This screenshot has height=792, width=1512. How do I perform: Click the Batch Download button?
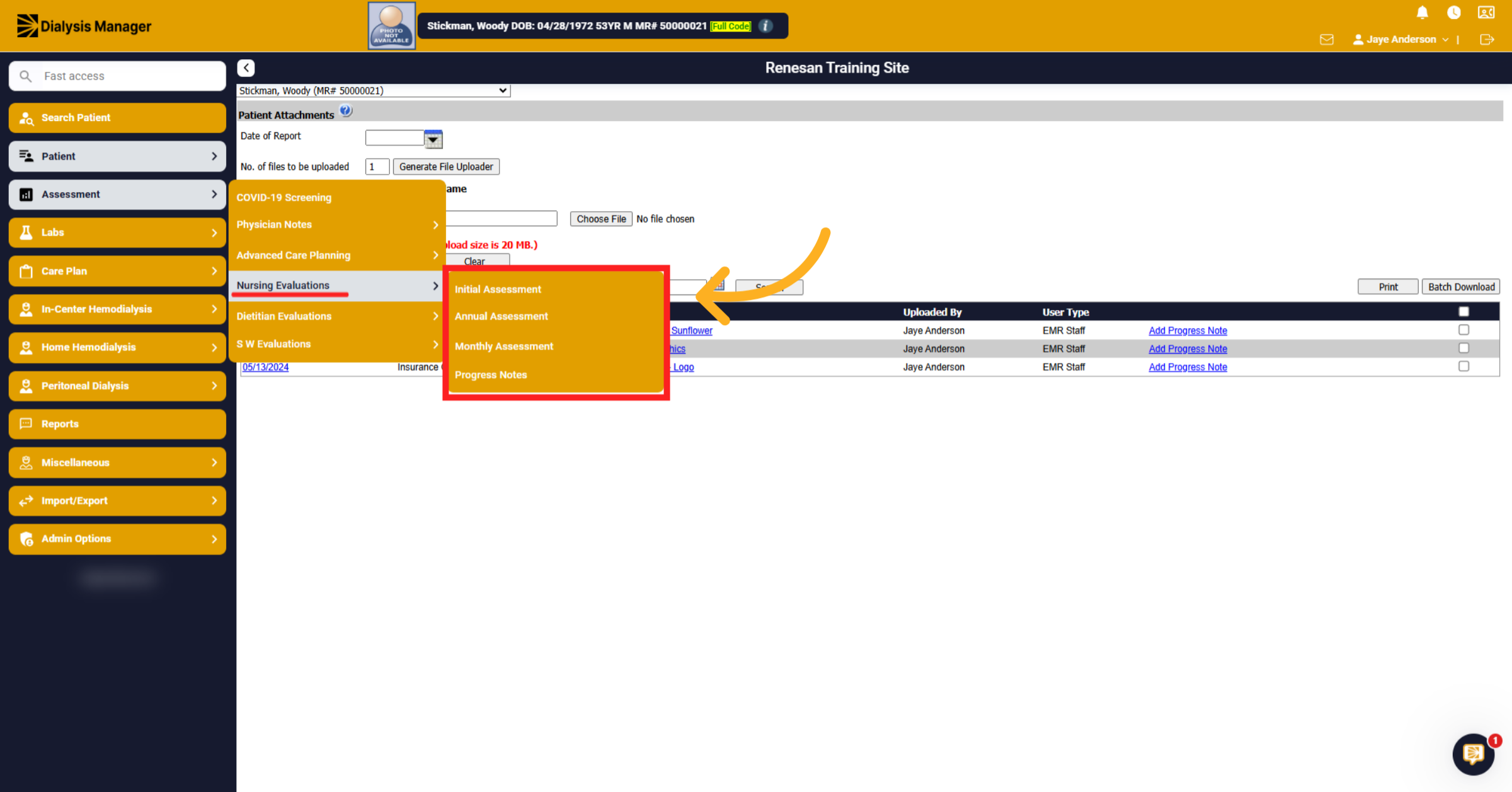(x=1460, y=287)
